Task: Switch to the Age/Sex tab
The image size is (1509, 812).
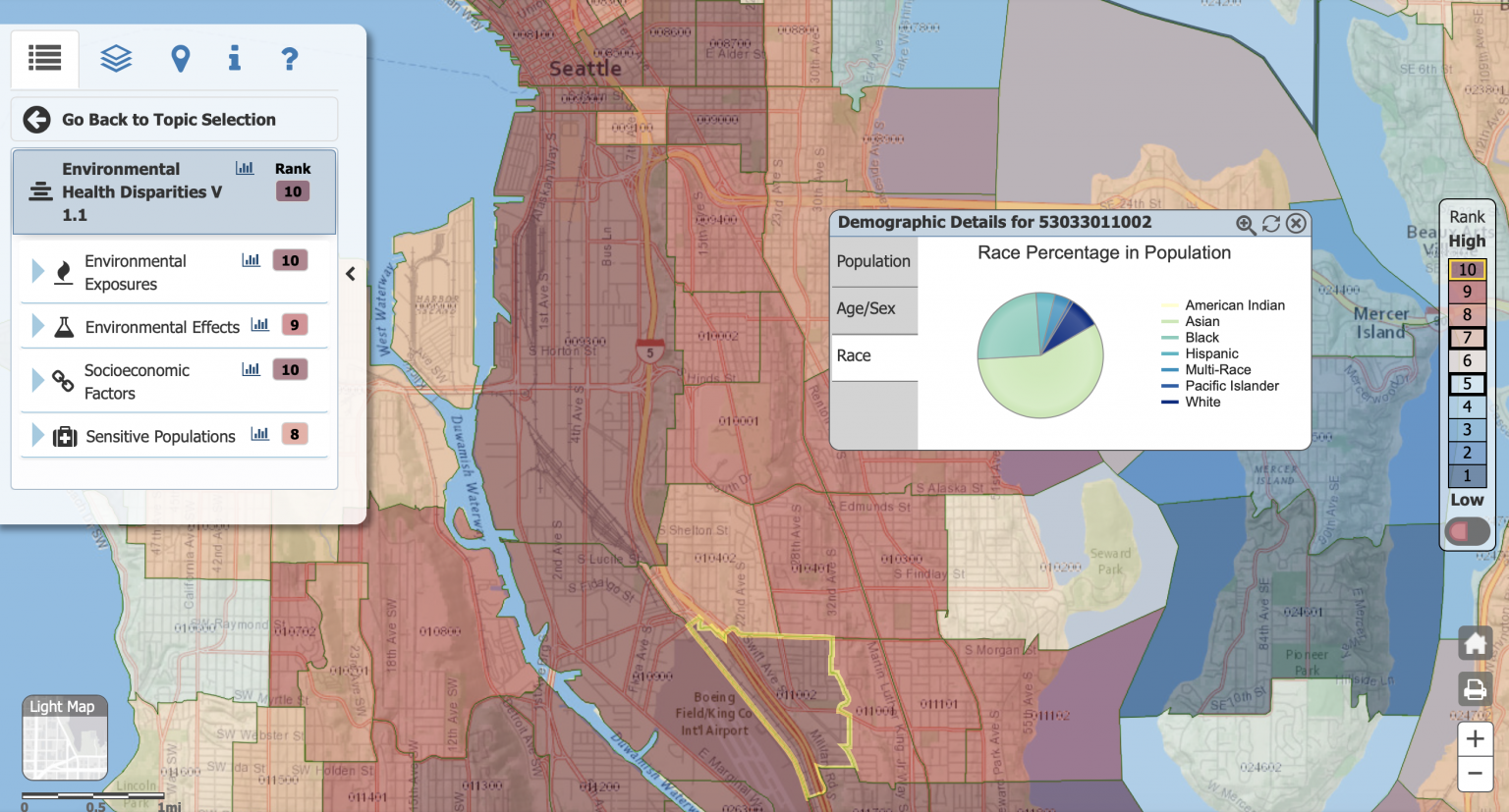Action: click(x=868, y=308)
